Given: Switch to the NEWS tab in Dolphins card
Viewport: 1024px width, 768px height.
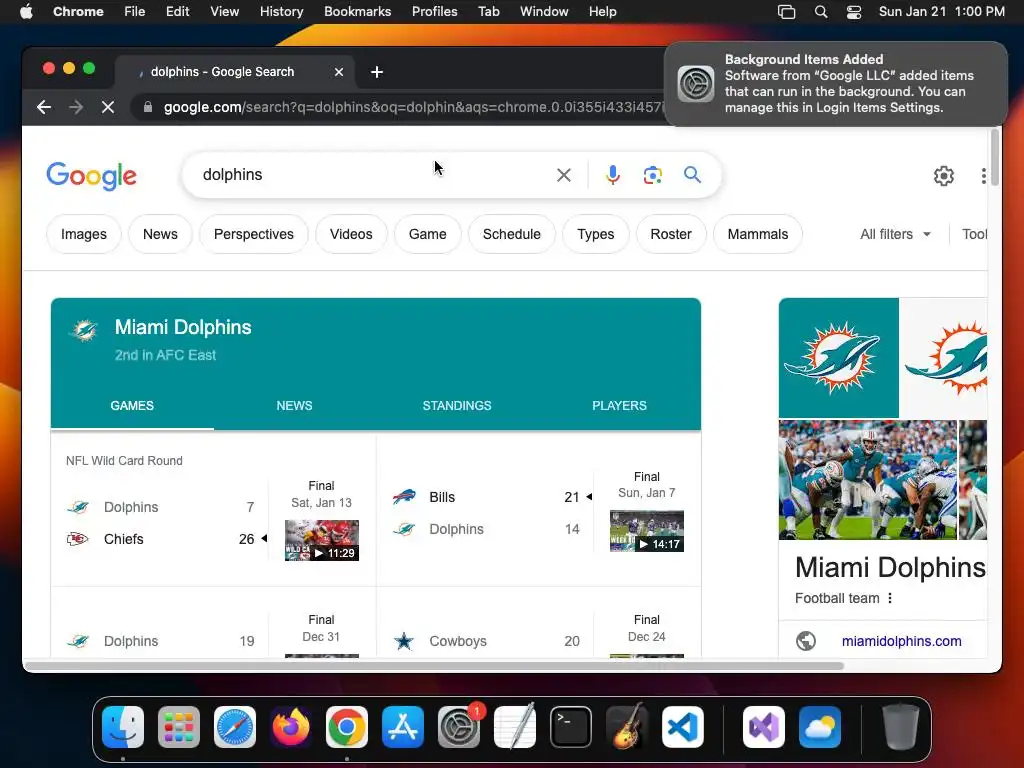Looking at the screenshot, I should [x=295, y=406].
